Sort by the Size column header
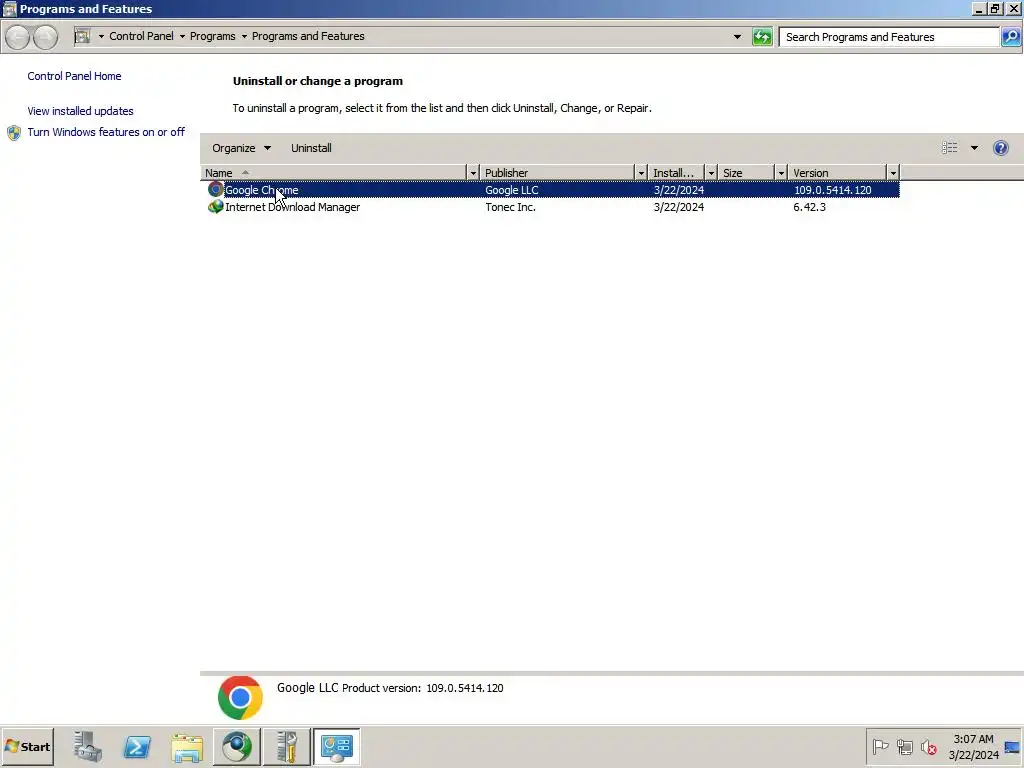 point(746,173)
